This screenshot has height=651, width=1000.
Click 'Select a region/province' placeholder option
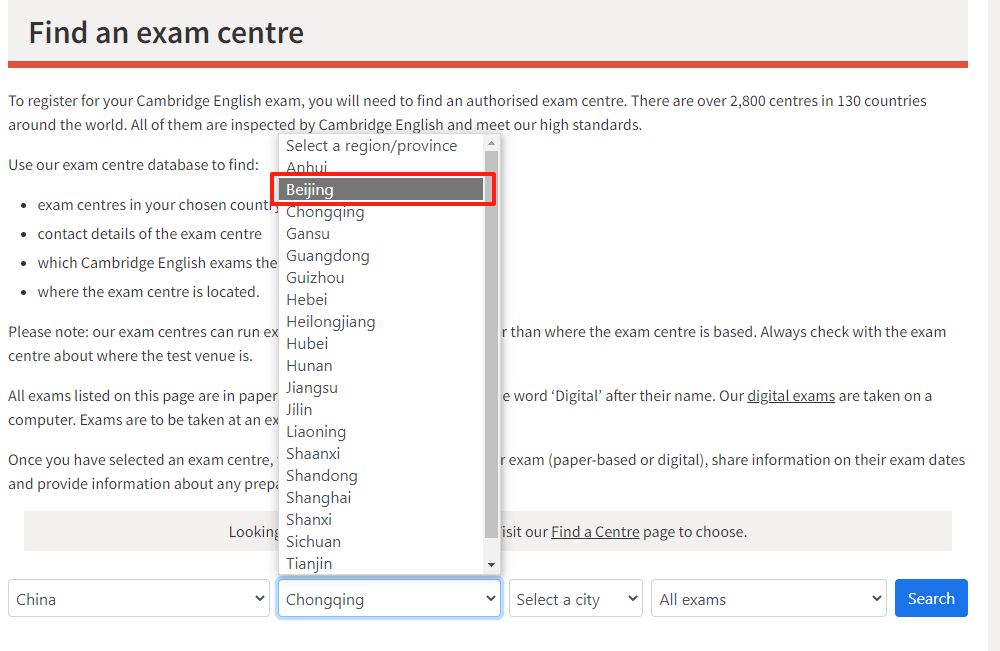(381, 145)
